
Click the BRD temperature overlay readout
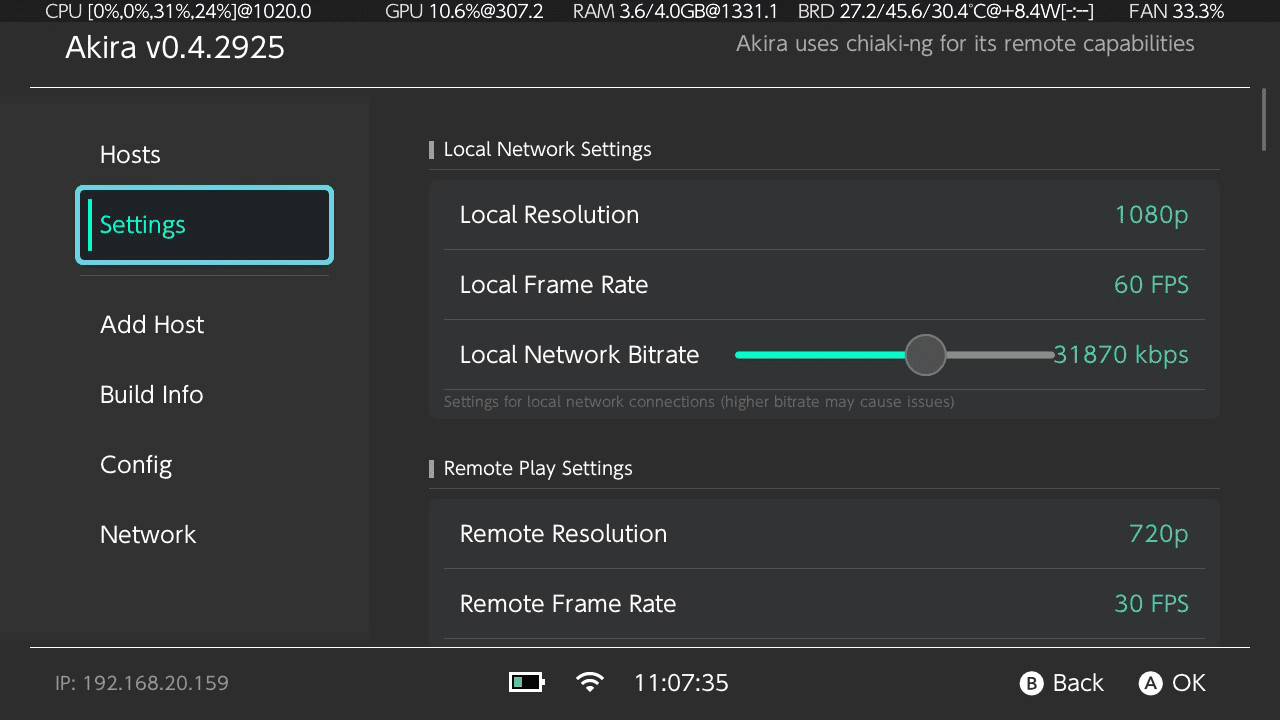click(x=946, y=12)
